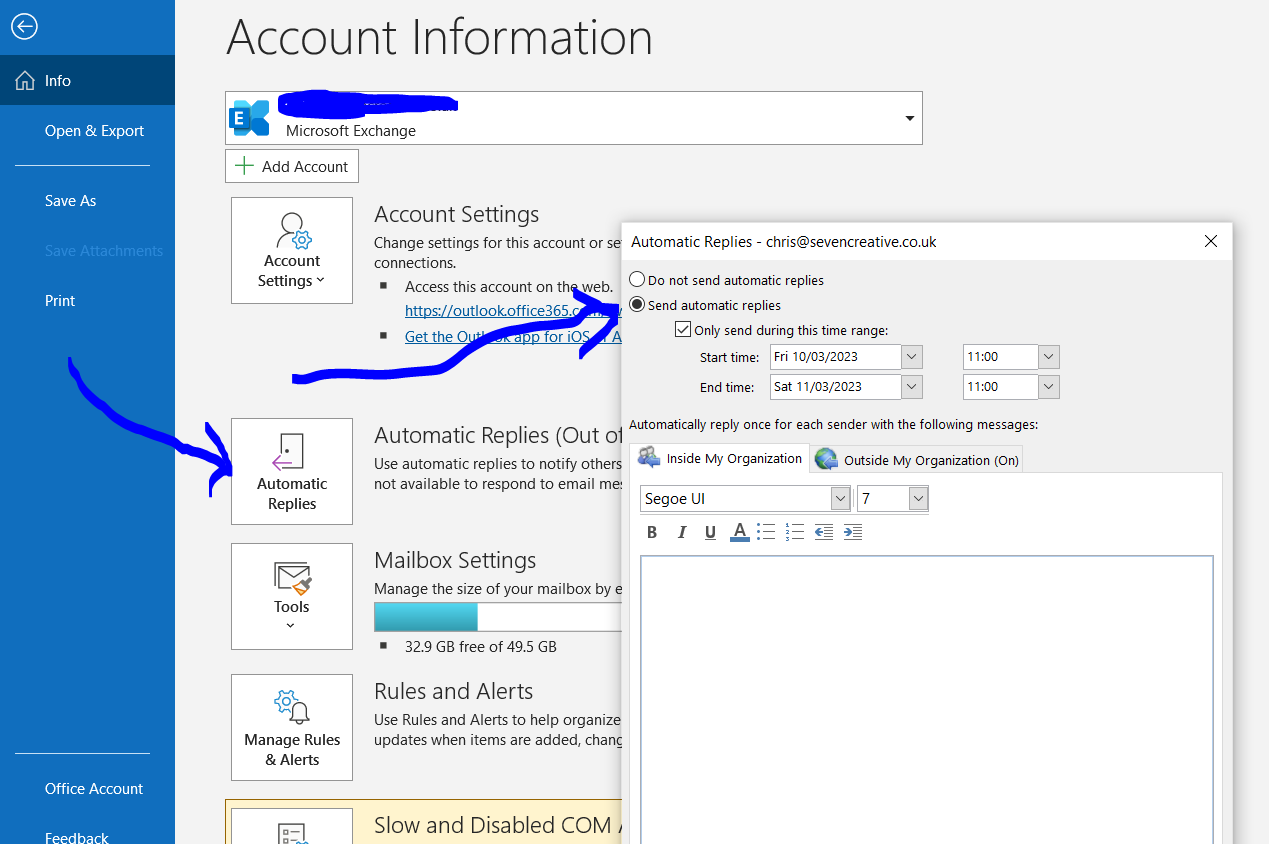Click the Add Account button
Screen dimensions: 1269x844
click(292, 166)
